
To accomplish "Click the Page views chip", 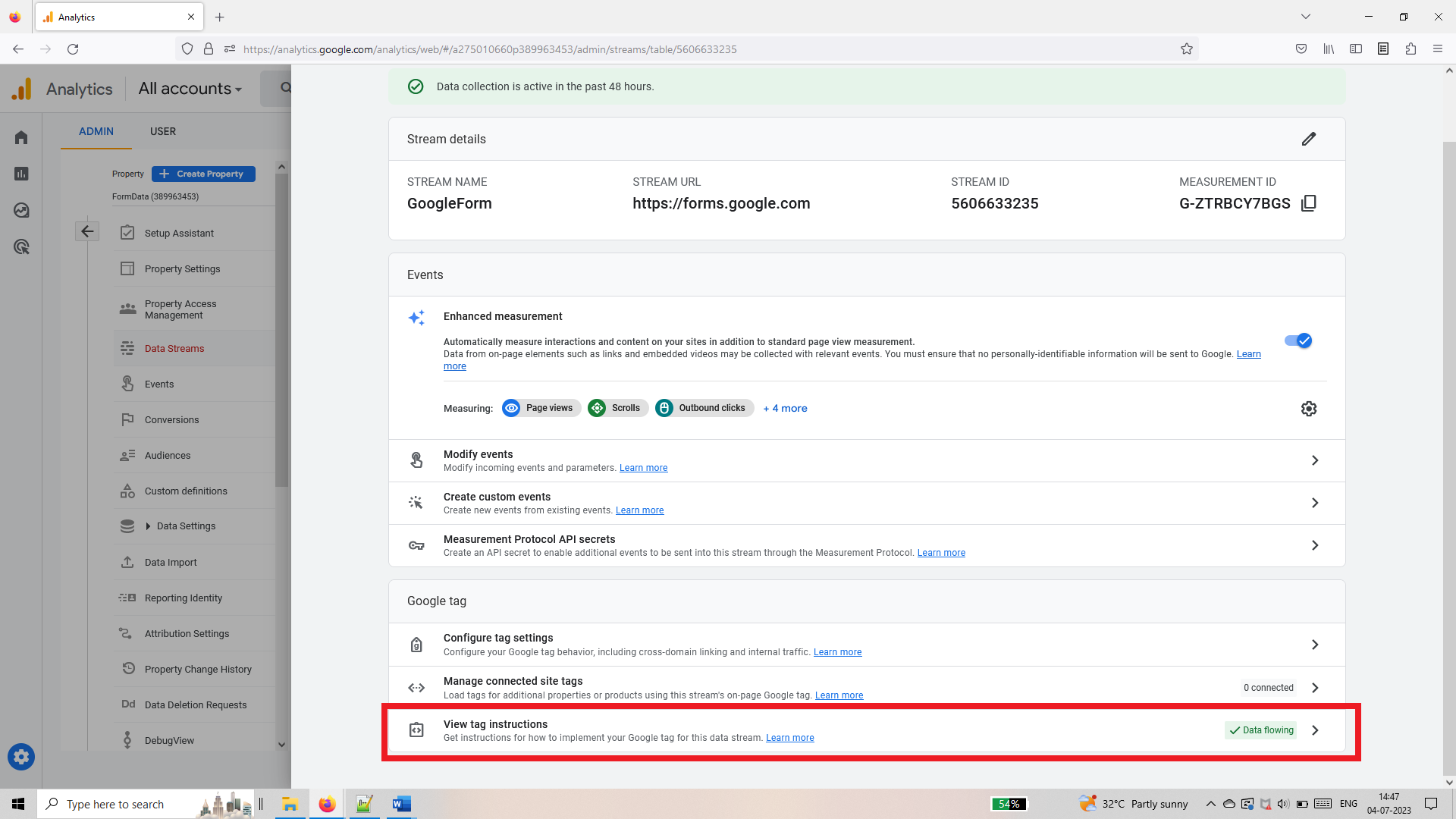I will coord(541,408).
